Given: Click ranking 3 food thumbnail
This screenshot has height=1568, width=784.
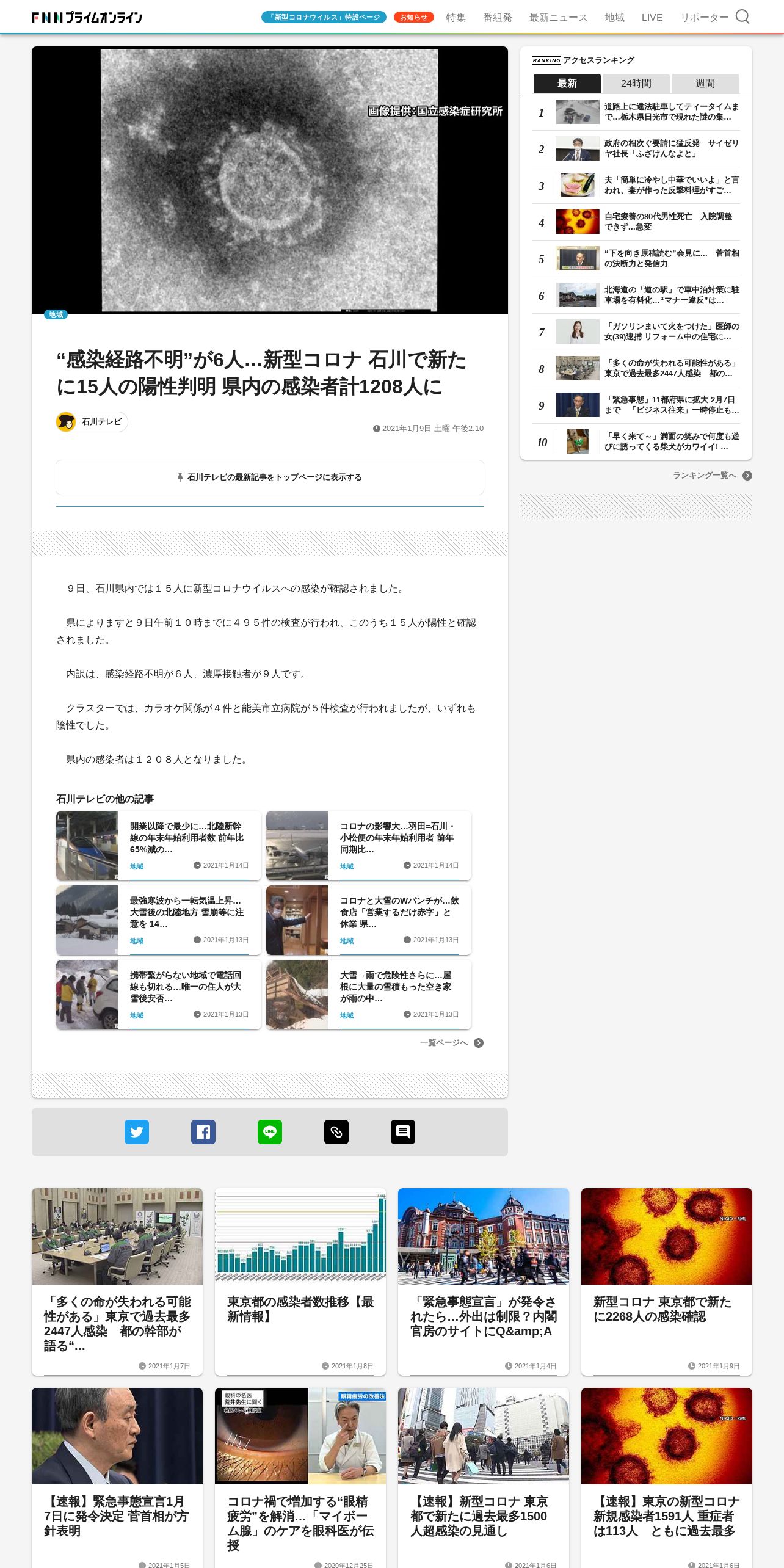Looking at the screenshot, I should point(578,185).
